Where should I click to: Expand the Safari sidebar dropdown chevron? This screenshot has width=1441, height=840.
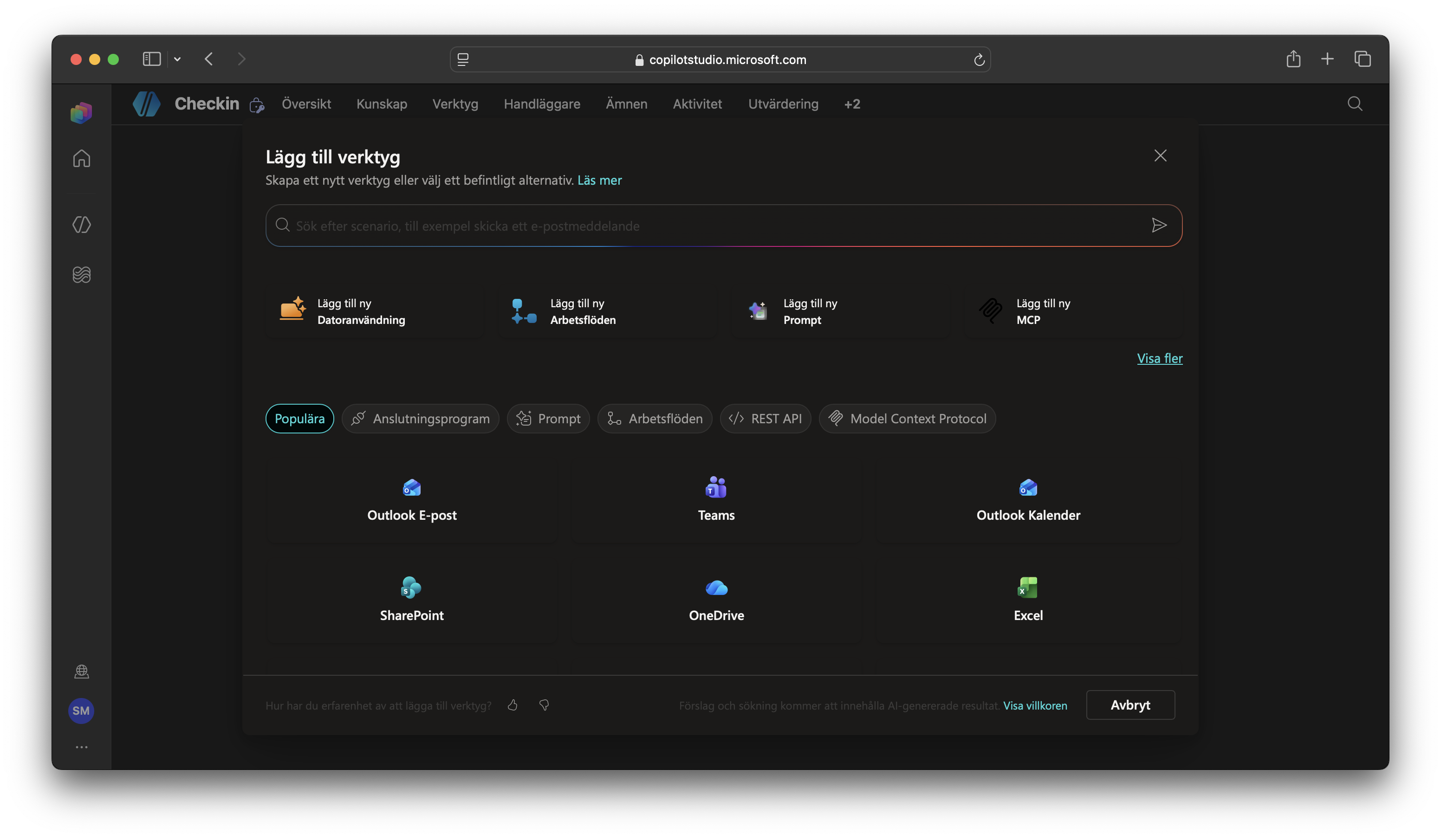(177, 59)
